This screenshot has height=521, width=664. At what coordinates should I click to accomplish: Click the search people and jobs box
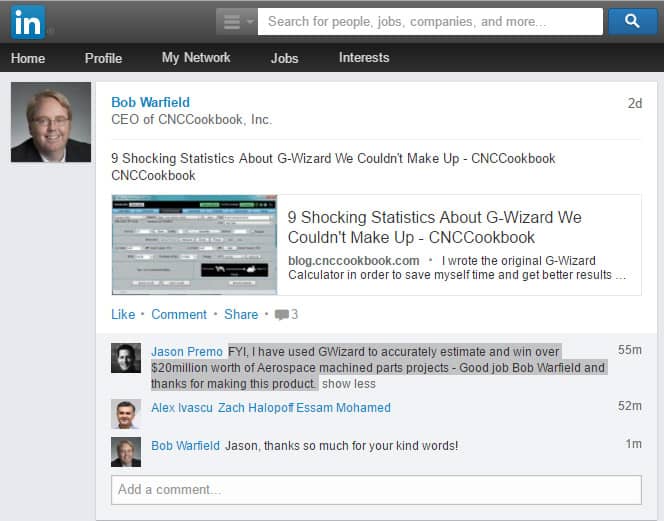430,21
